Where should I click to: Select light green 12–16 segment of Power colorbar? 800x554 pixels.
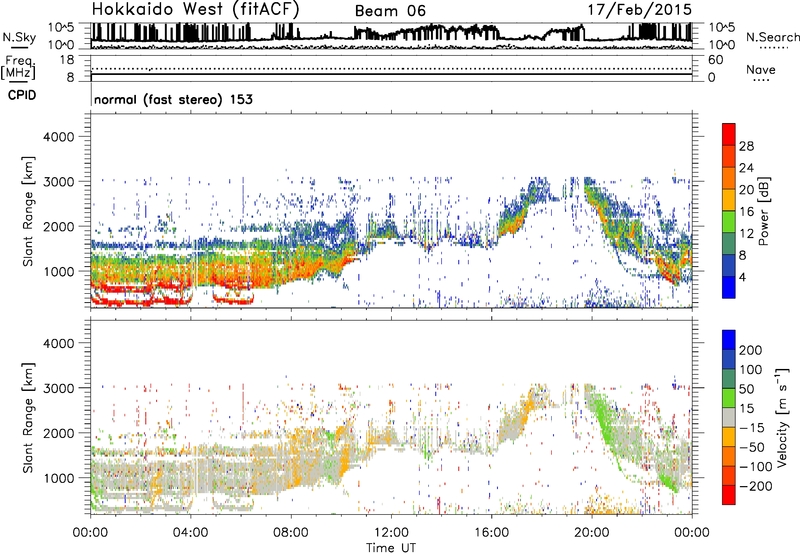point(729,221)
